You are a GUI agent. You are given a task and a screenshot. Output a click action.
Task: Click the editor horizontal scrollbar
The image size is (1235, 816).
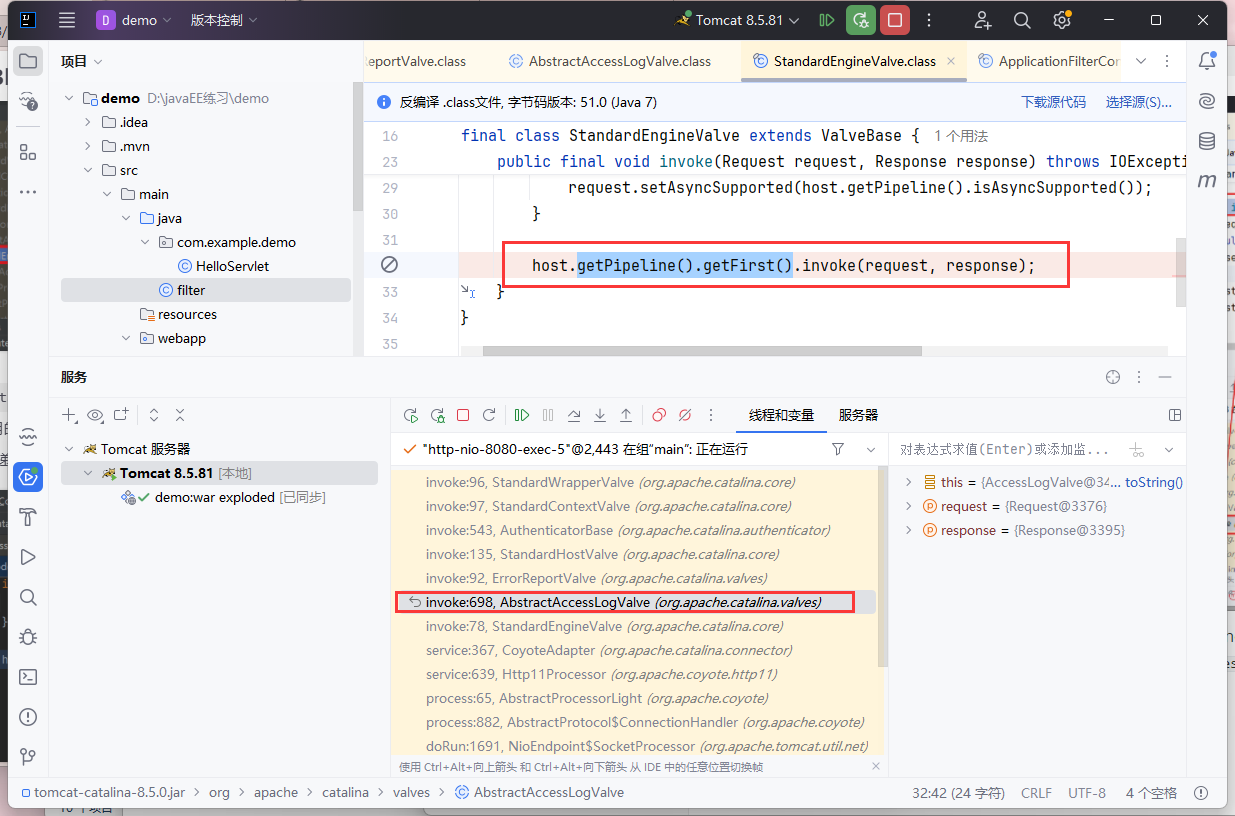pyautogui.click(x=700, y=351)
